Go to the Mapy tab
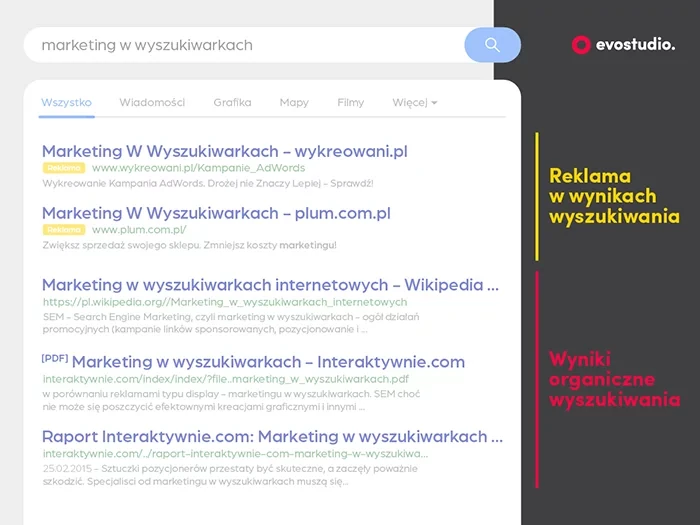 click(x=294, y=103)
